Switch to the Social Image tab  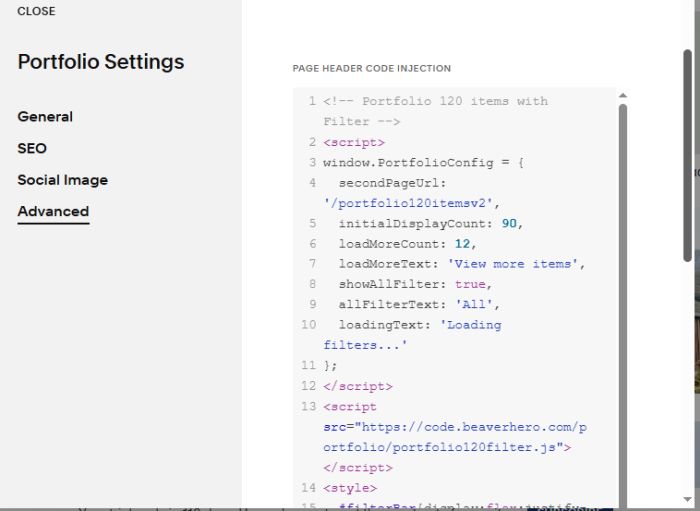pyautogui.click(x=62, y=180)
